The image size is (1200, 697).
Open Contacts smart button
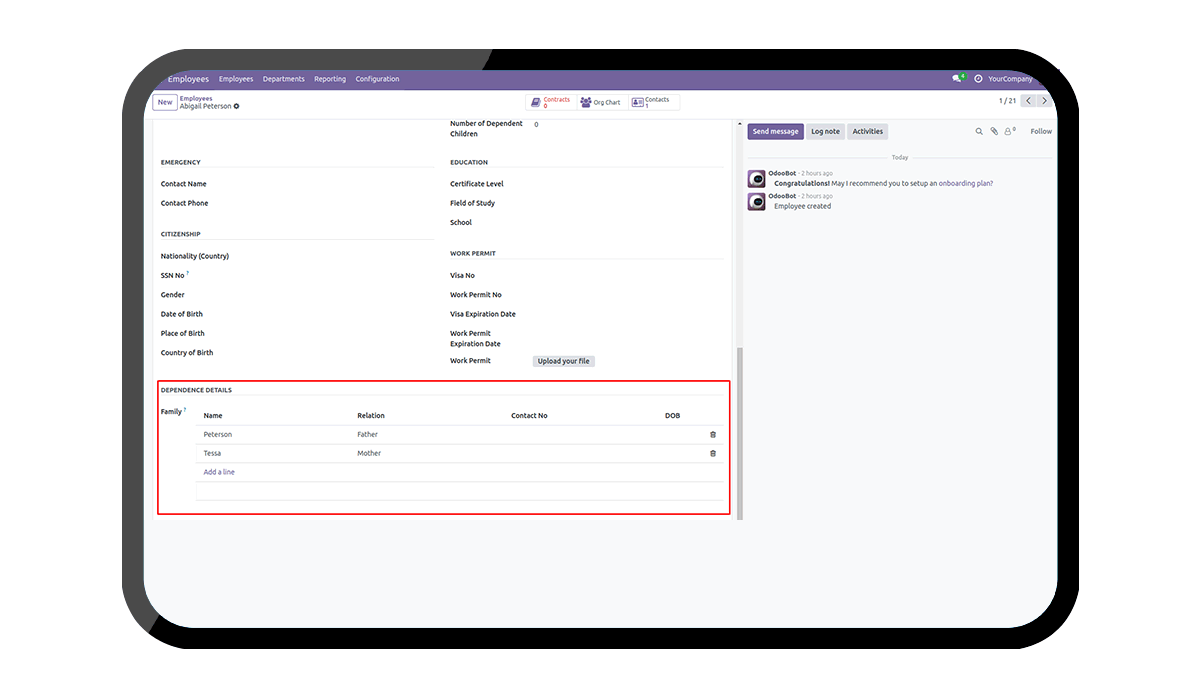pyautogui.click(x=652, y=102)
